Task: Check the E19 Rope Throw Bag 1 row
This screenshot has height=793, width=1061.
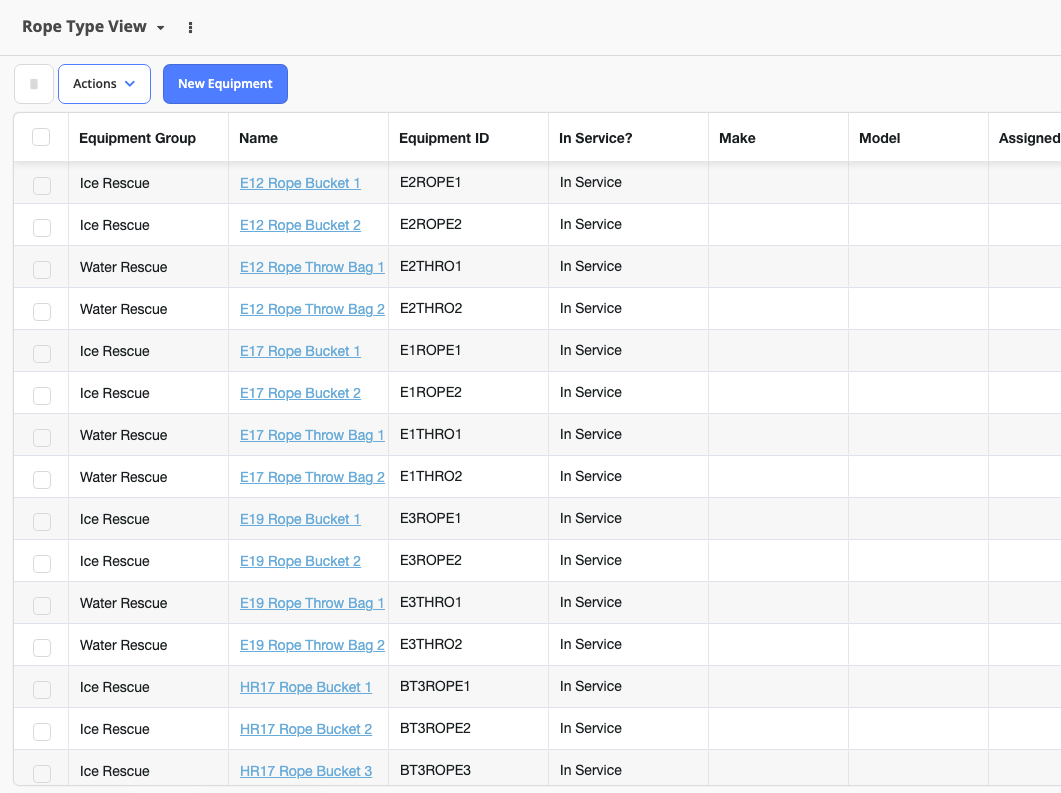Action: (42, 605)
